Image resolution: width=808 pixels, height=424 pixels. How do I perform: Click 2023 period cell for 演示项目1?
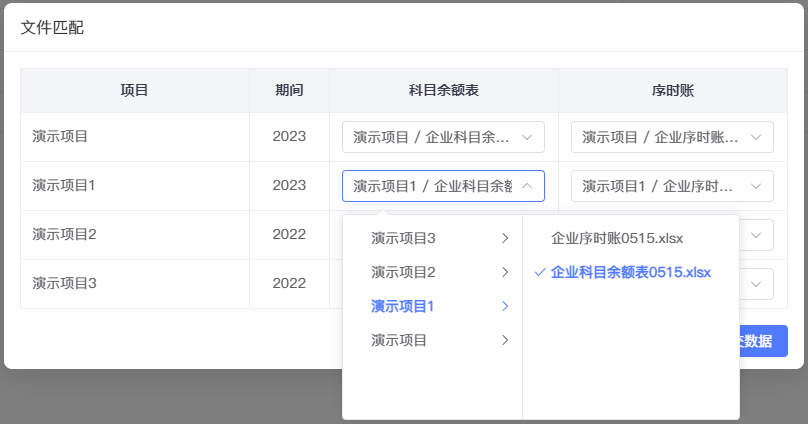point(289,185)
